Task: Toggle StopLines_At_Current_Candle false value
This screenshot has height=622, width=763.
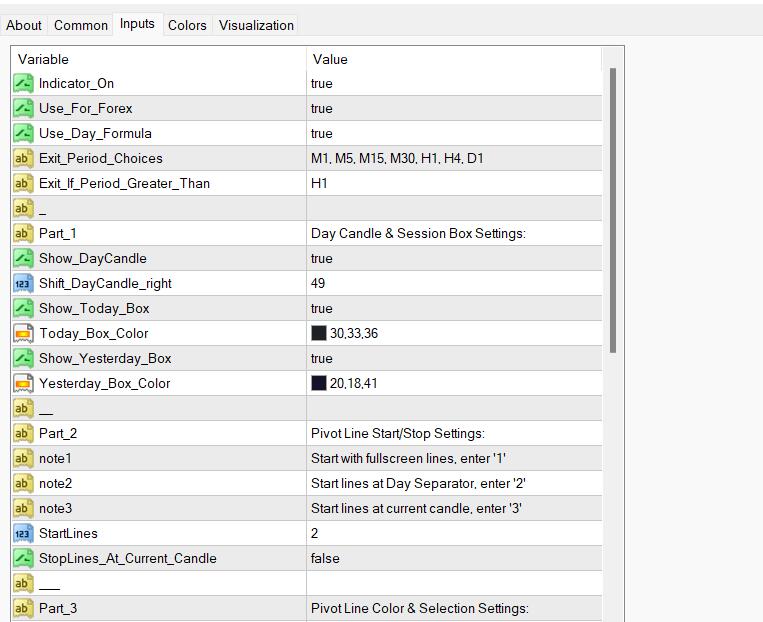Action: click(325, 558)
